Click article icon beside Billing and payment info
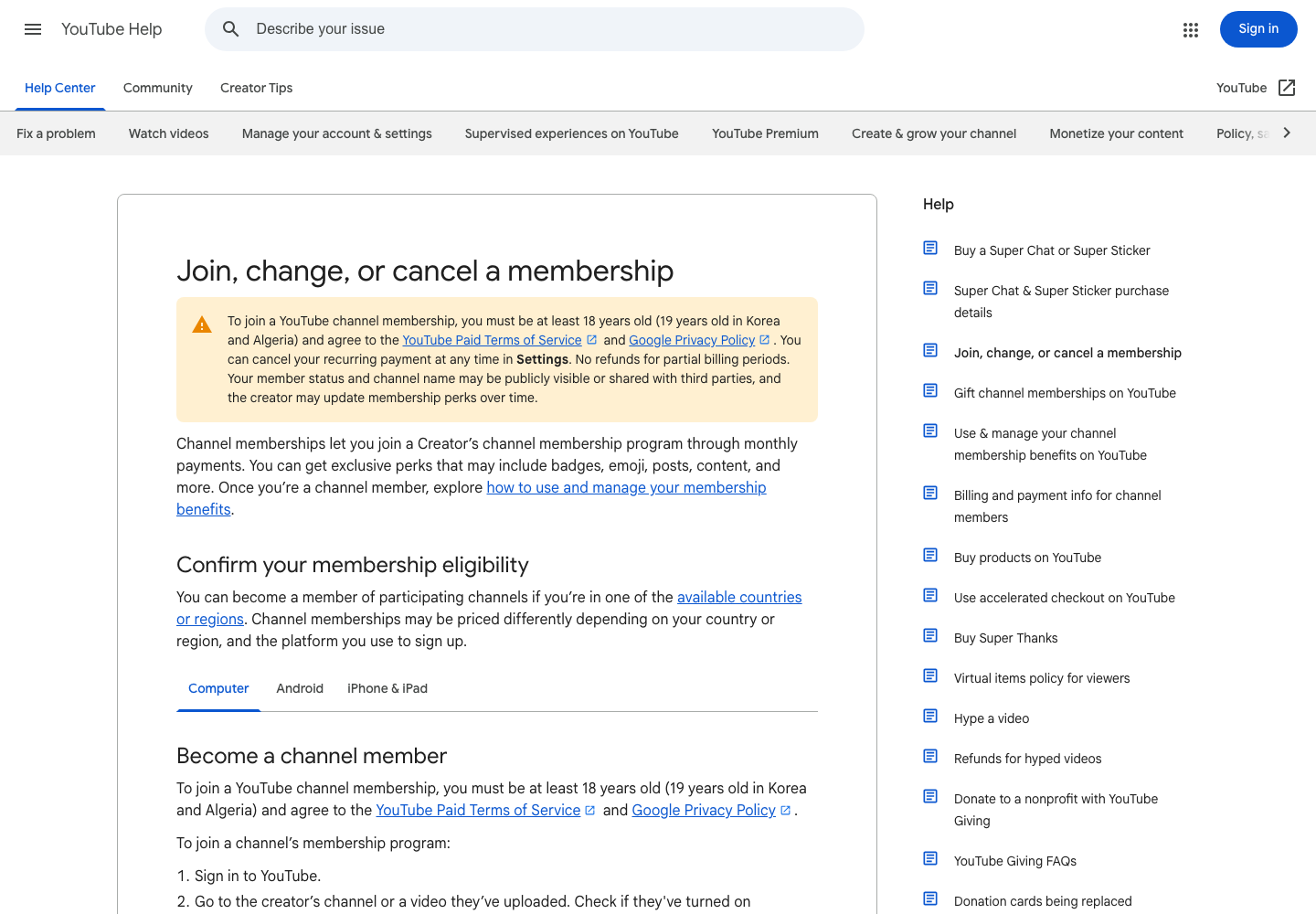 coord(930,493)
